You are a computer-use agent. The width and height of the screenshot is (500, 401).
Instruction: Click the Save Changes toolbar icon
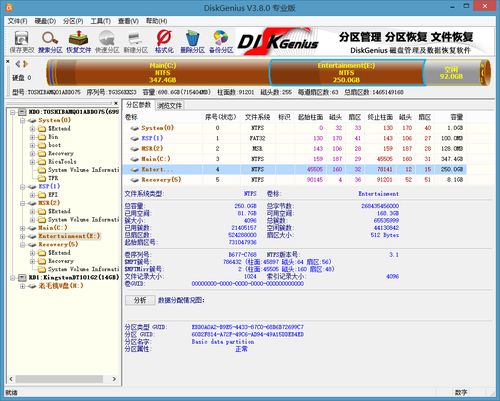(x=22, y=42)
